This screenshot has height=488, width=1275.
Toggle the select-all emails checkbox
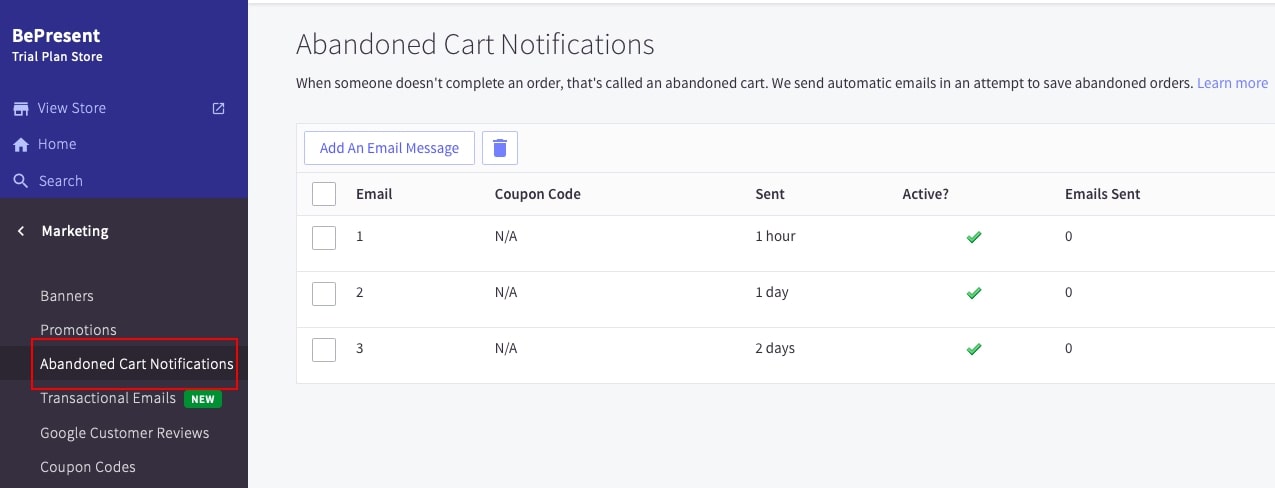point(324,194)
